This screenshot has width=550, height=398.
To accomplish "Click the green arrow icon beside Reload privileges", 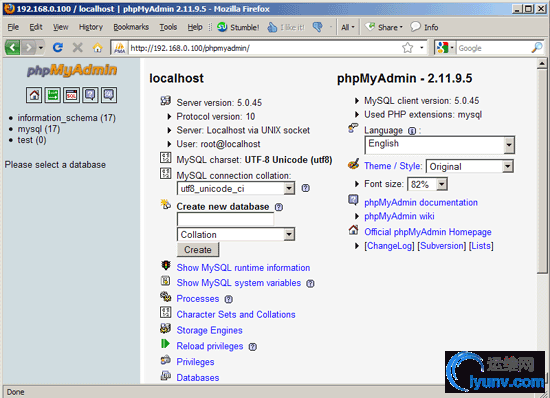I will pos(165,344).
